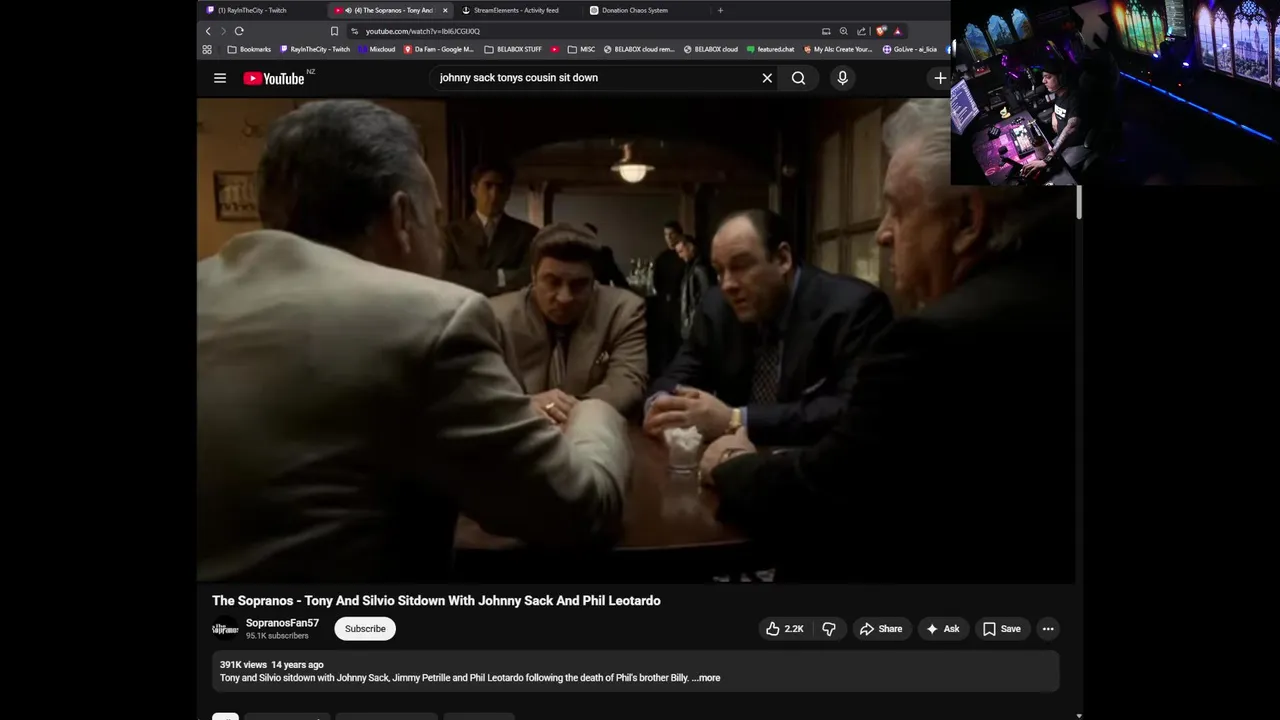Go back in browser history
This screenshot has height=720, width=1280.
(208, 31)
